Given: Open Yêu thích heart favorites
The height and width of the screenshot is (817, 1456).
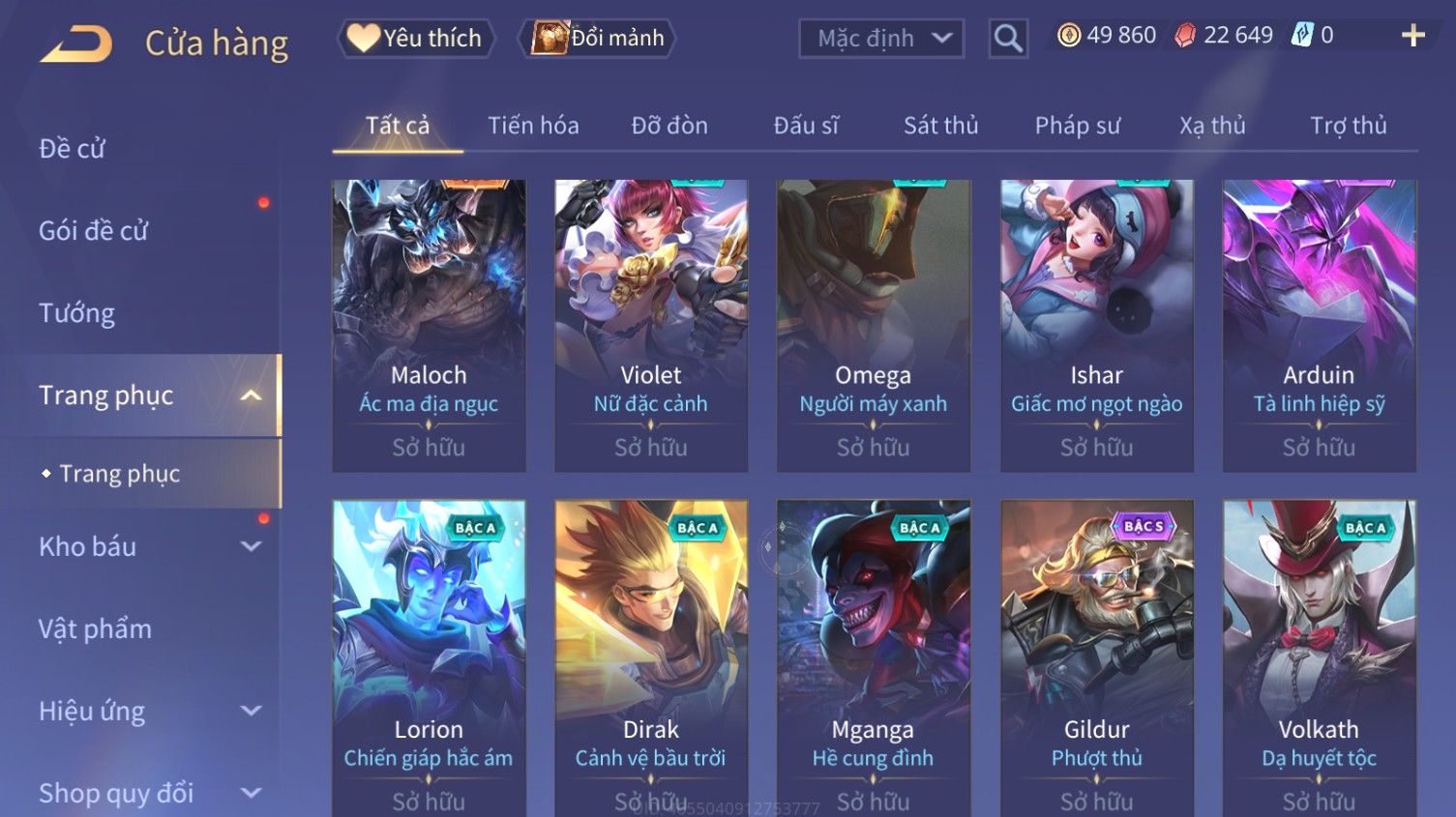Looking at the screenshot, I should coord(415,39).
